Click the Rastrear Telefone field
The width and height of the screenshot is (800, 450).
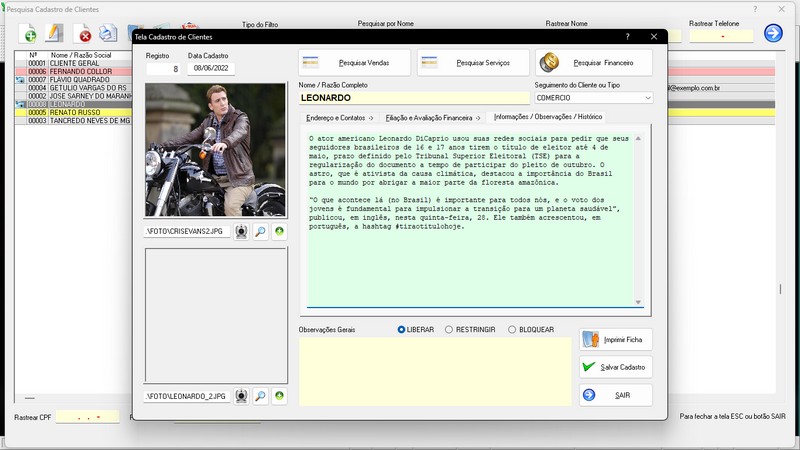pos(721,36)
